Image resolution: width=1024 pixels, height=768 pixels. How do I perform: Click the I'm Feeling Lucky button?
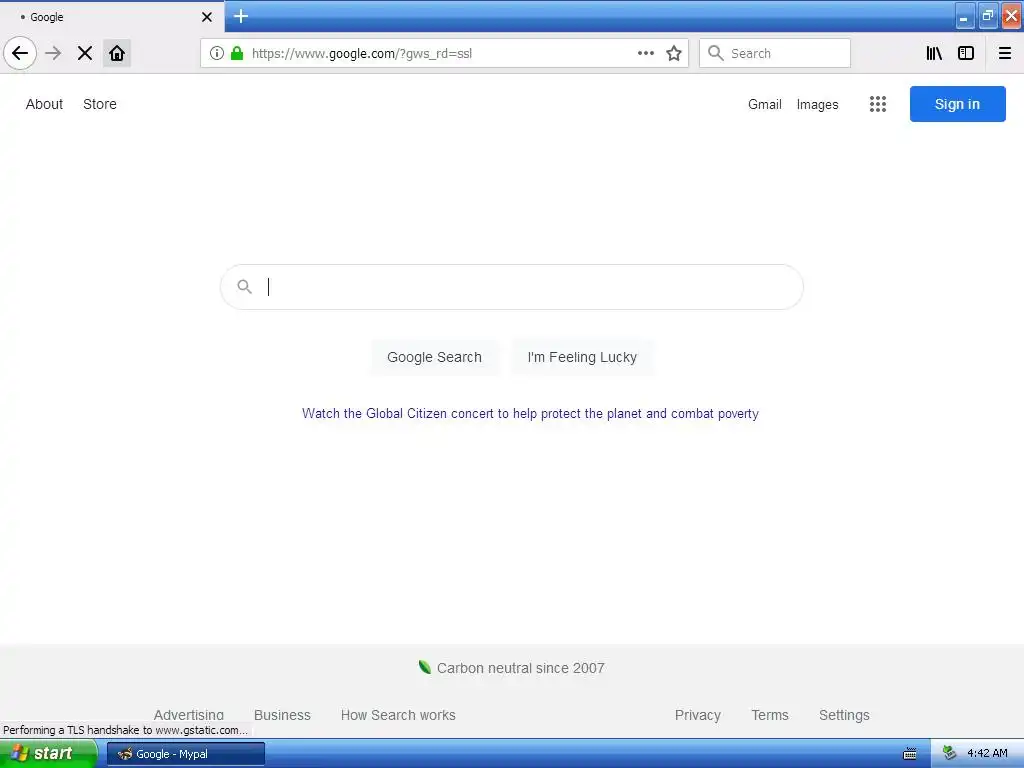click(x=582, y=357)
